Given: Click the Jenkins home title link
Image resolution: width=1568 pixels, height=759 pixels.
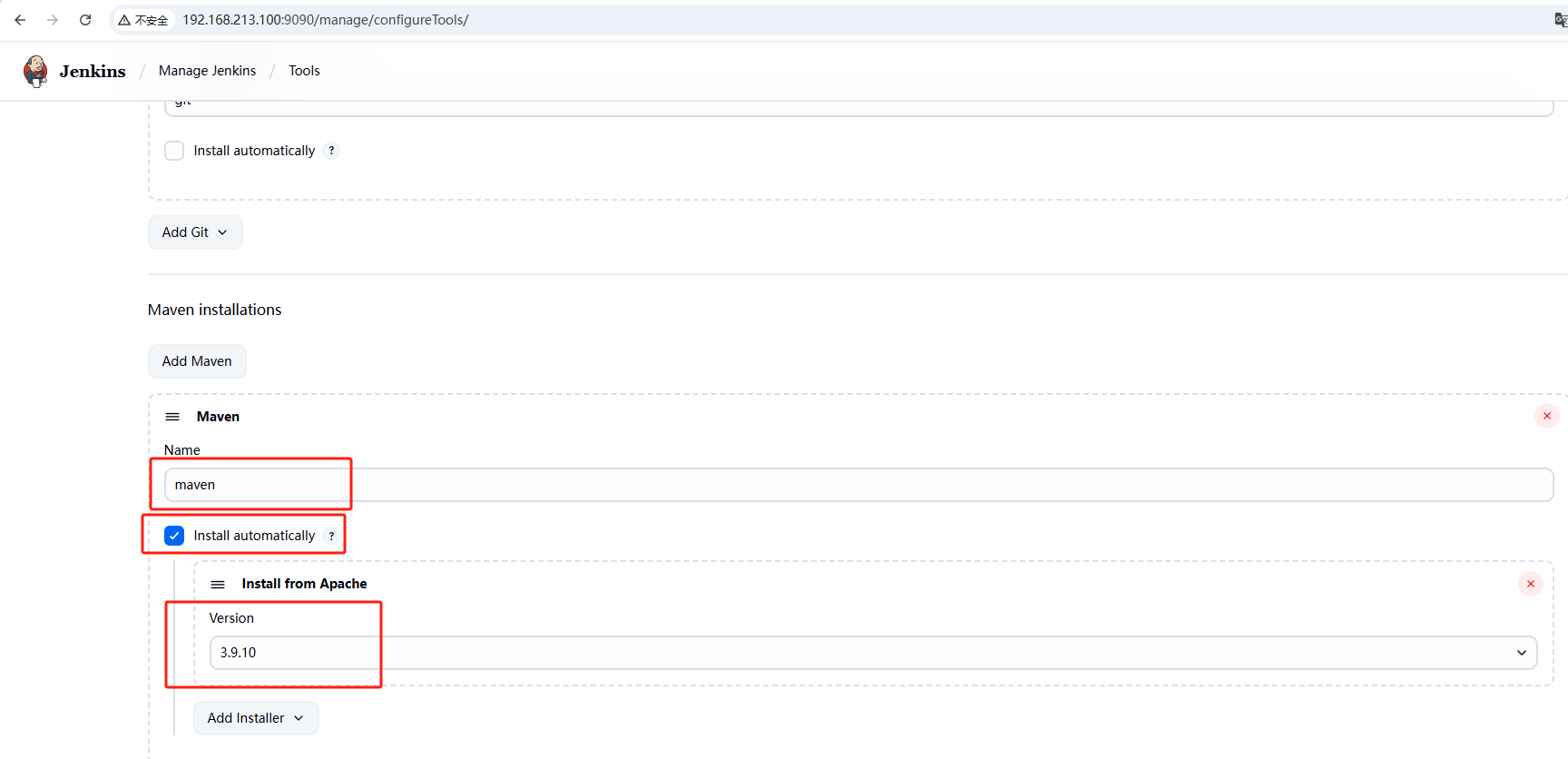Looking at the screenshot, I should tap(93, 71).
